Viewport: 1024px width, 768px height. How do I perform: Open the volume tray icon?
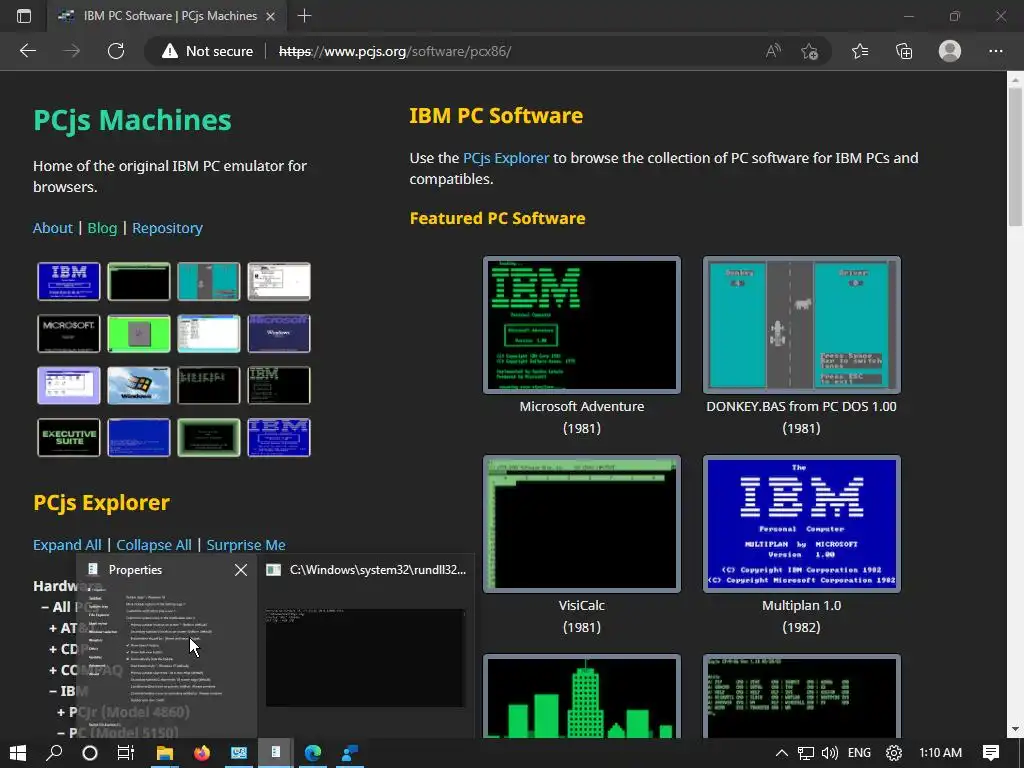click(x=830, y=753)
